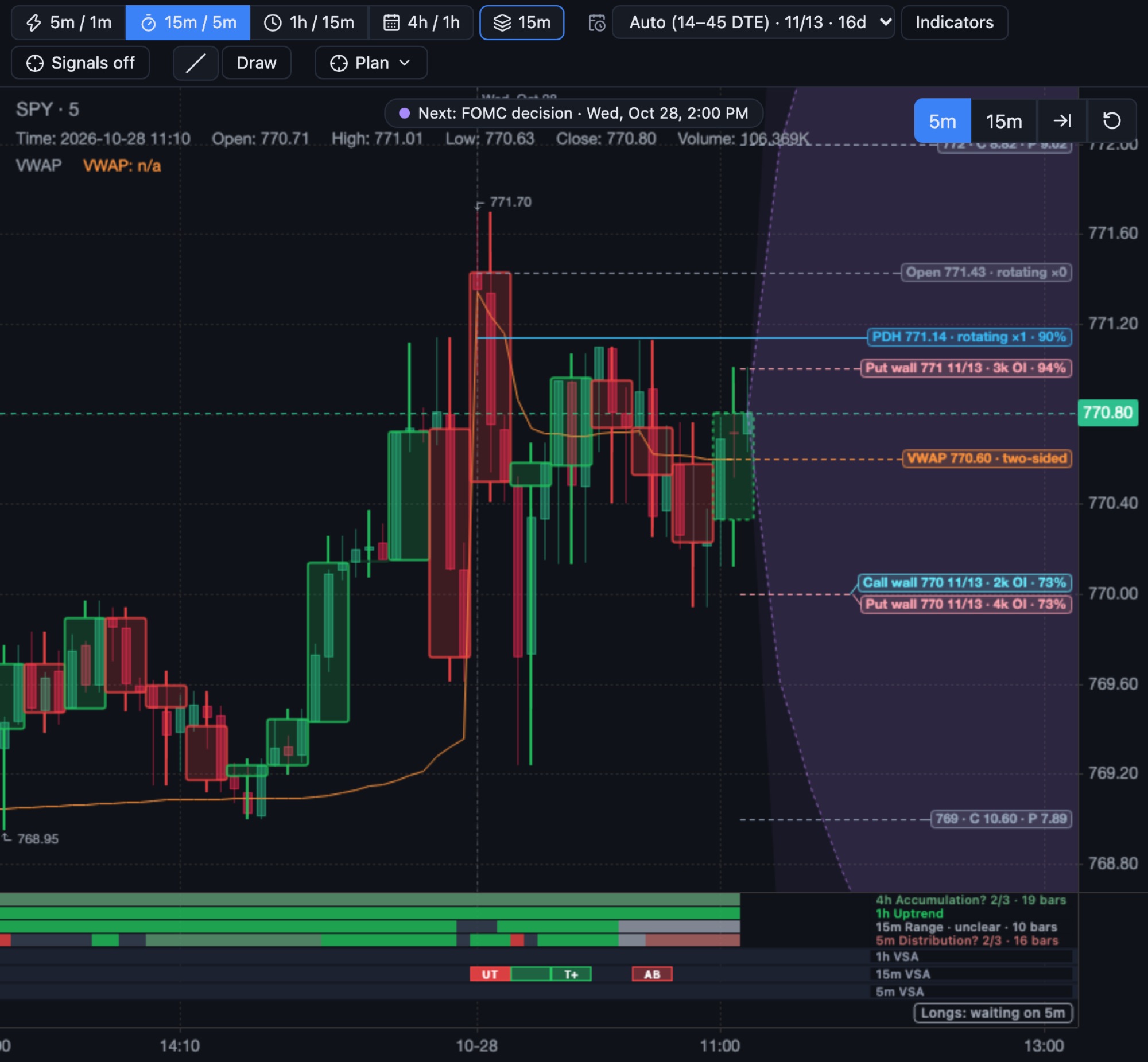Click the 770.80 current price tag
Screen dimensions: 1148x1062
click(x=1107, y=413)
